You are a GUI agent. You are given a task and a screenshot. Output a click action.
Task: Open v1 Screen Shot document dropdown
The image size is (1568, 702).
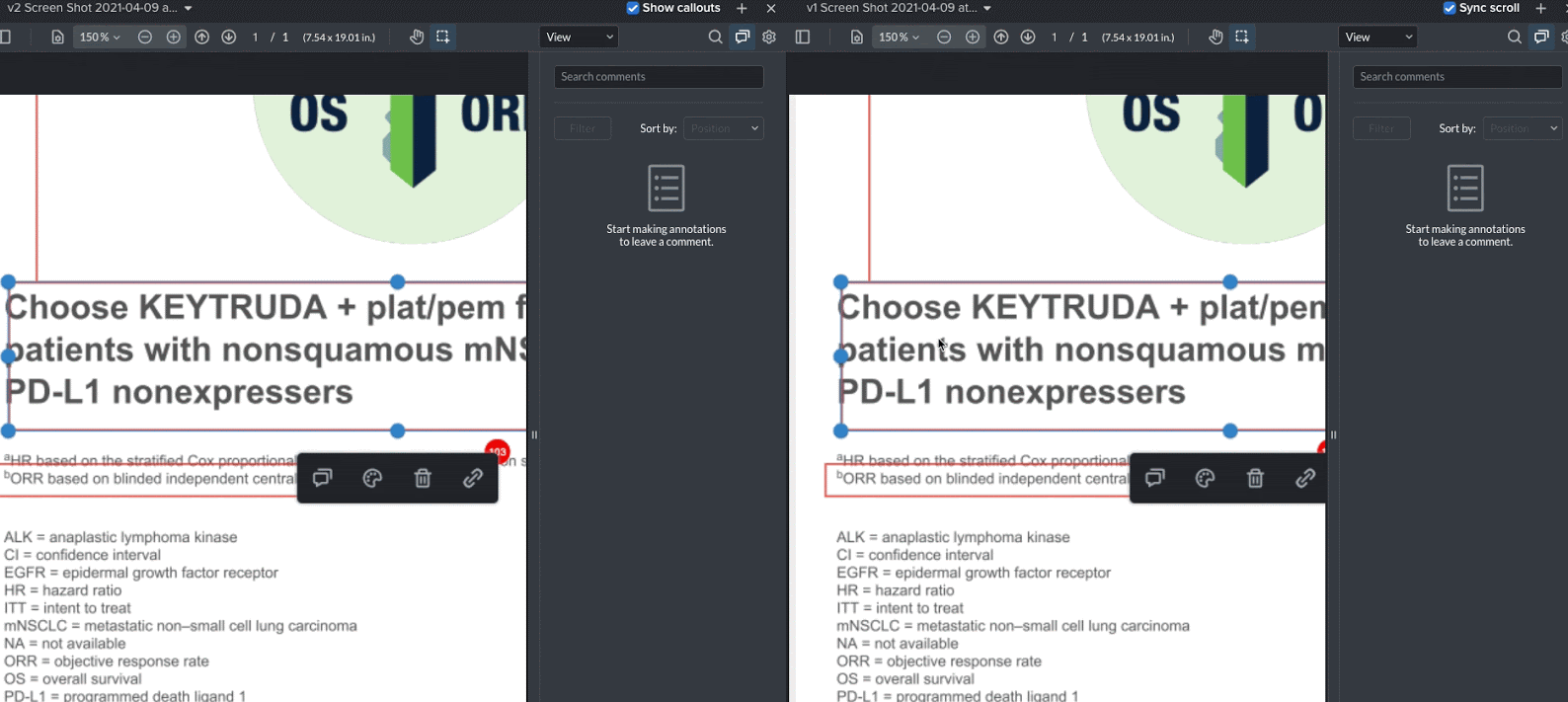pos(986,8)
